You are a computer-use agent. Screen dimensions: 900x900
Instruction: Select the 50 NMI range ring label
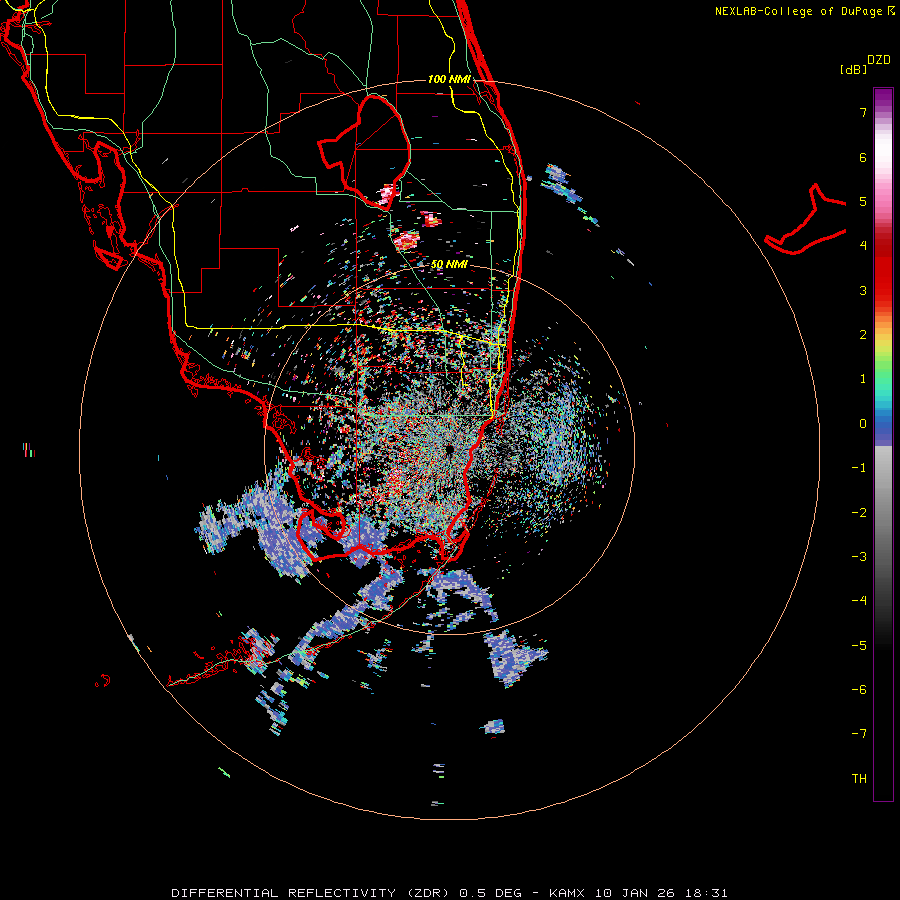point(449,264)
